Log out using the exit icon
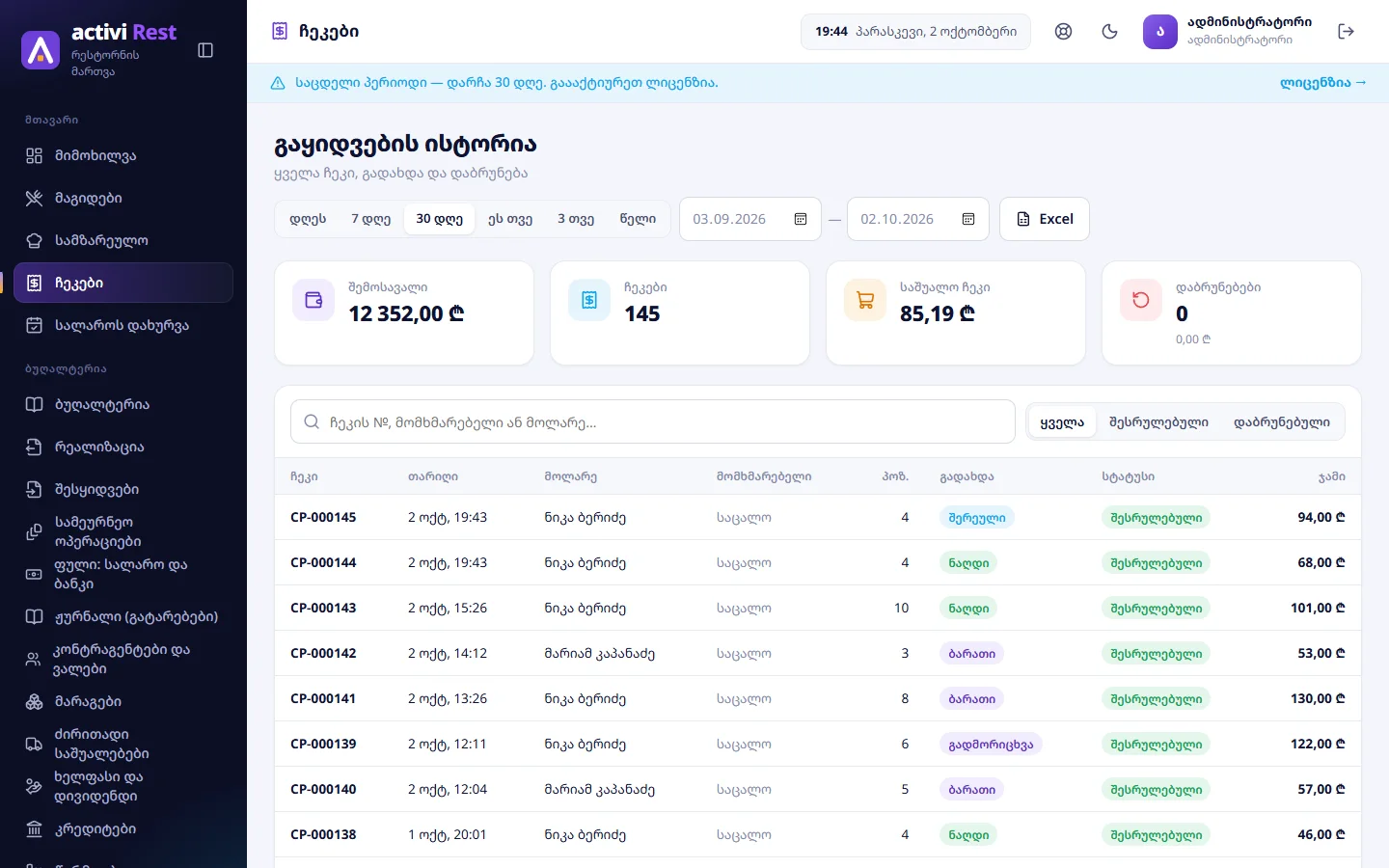The width and height of the screenshot is (1389, 868). [x=1347, y=32]
